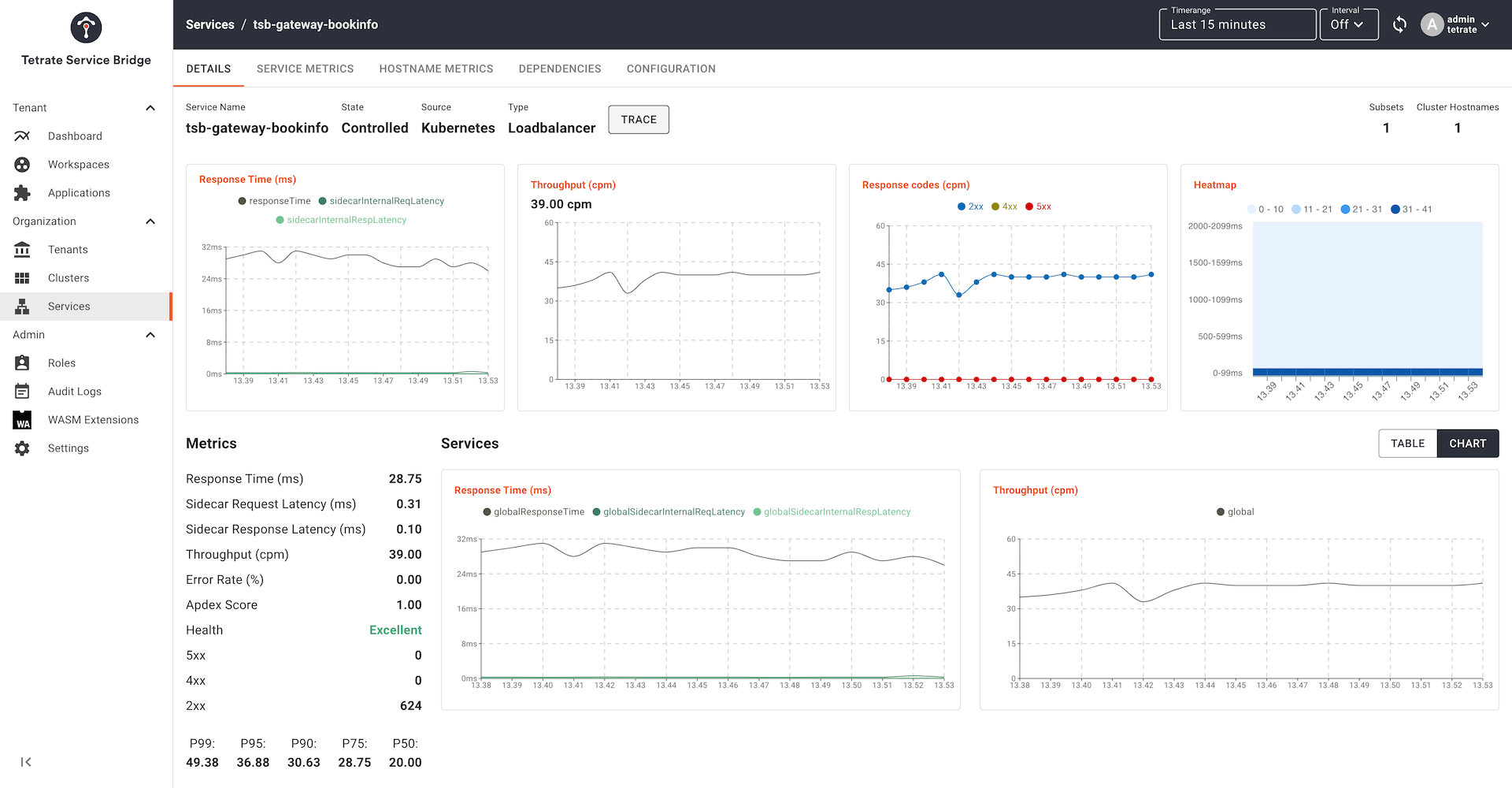Click the Services breadcrumb link
Screen dimensions: 1512x788
coord(210,24)
